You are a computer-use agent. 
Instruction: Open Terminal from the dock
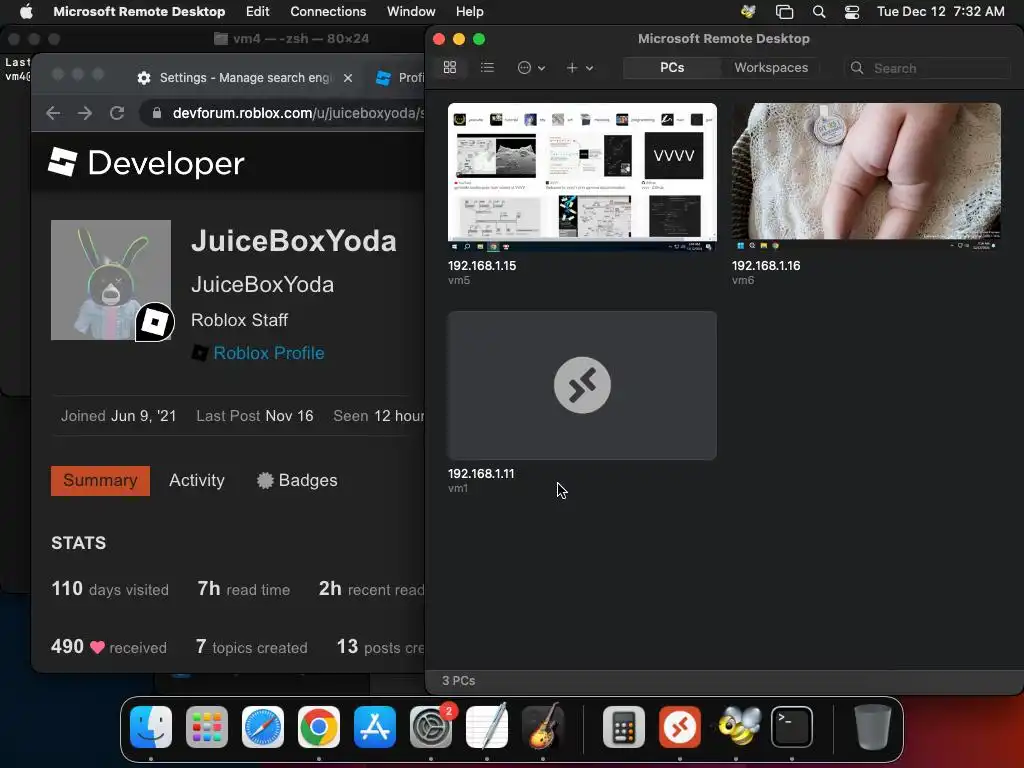792,727
